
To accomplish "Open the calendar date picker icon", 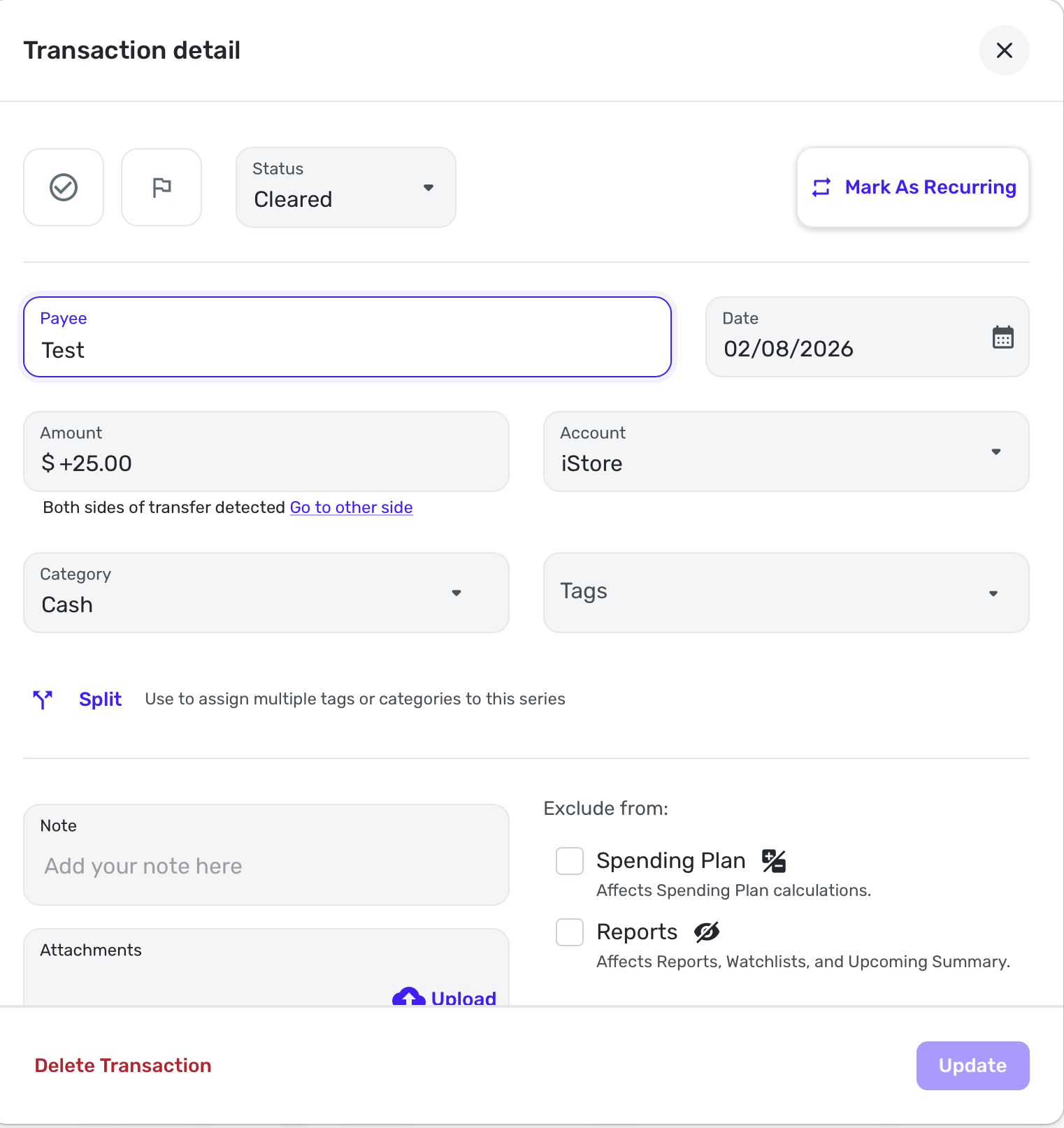I will coord(1002,338).
